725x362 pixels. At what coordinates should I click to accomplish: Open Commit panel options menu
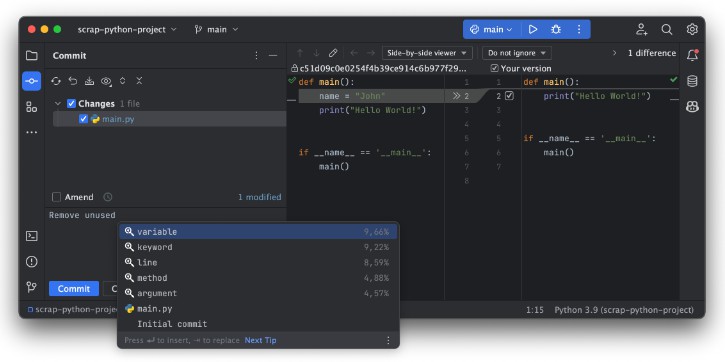click(257, 55)
